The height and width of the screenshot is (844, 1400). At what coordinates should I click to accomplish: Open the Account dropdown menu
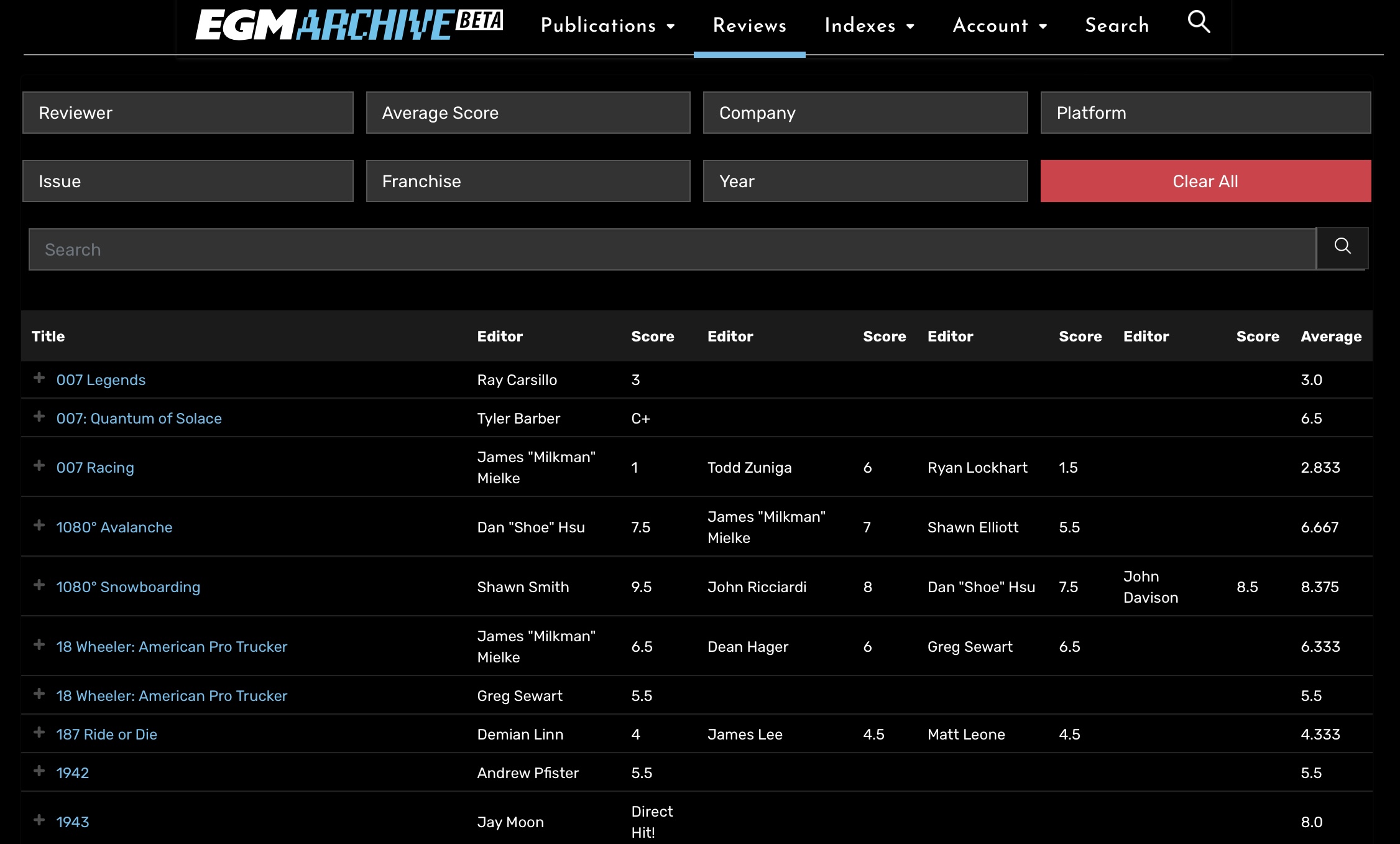pos(1000,26)
